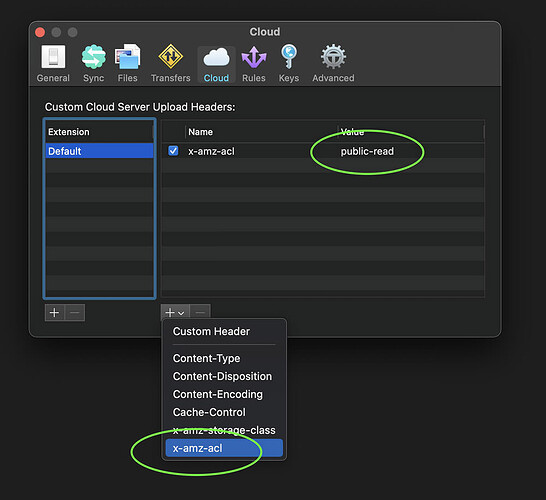Open the Rules preferences pane
Image resolution: width=546 pixels, height=500 pixels.
pyautogui.click(x=254, y=63)
